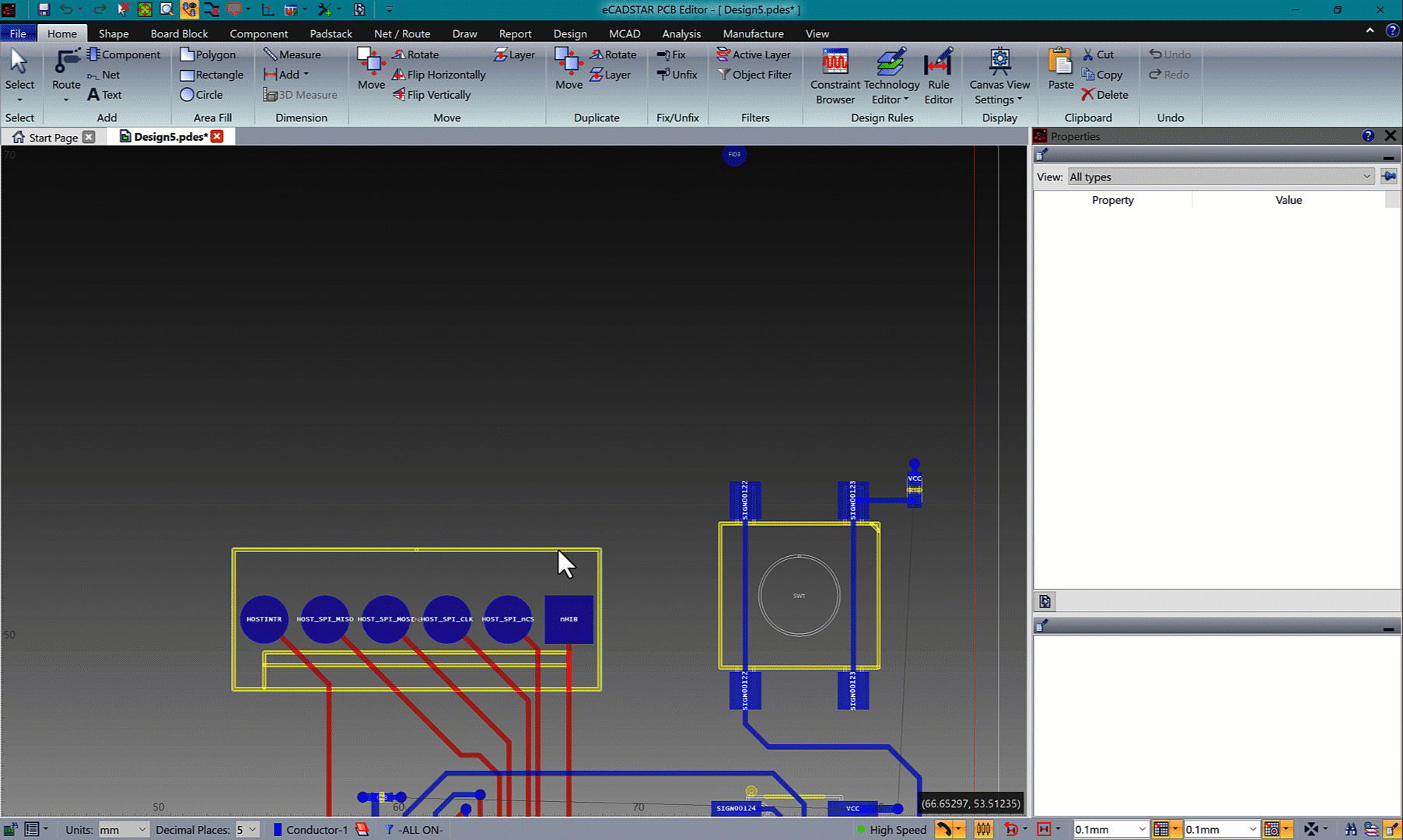Open the File menu

[x=18, y=33]
